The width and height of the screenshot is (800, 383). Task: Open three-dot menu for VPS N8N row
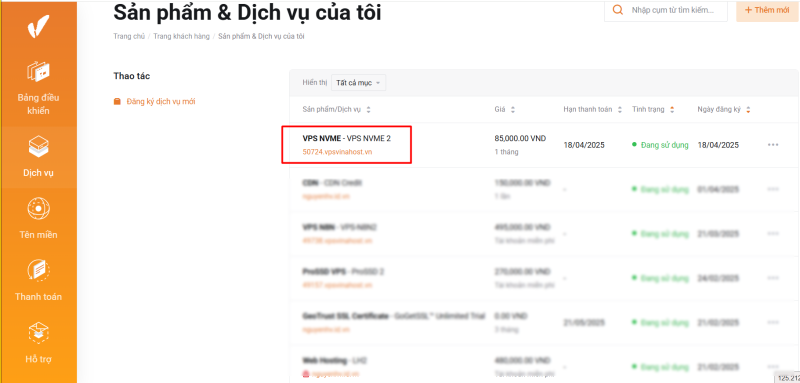(x=773, y=234)
